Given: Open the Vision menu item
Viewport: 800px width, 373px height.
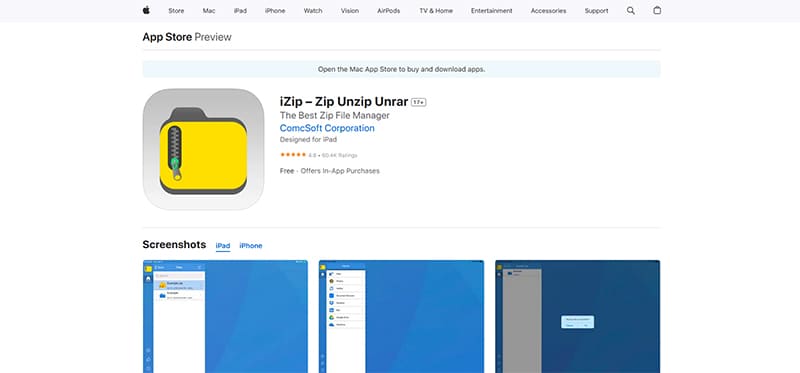Looking at the screenshot, I should pos(350,11).
